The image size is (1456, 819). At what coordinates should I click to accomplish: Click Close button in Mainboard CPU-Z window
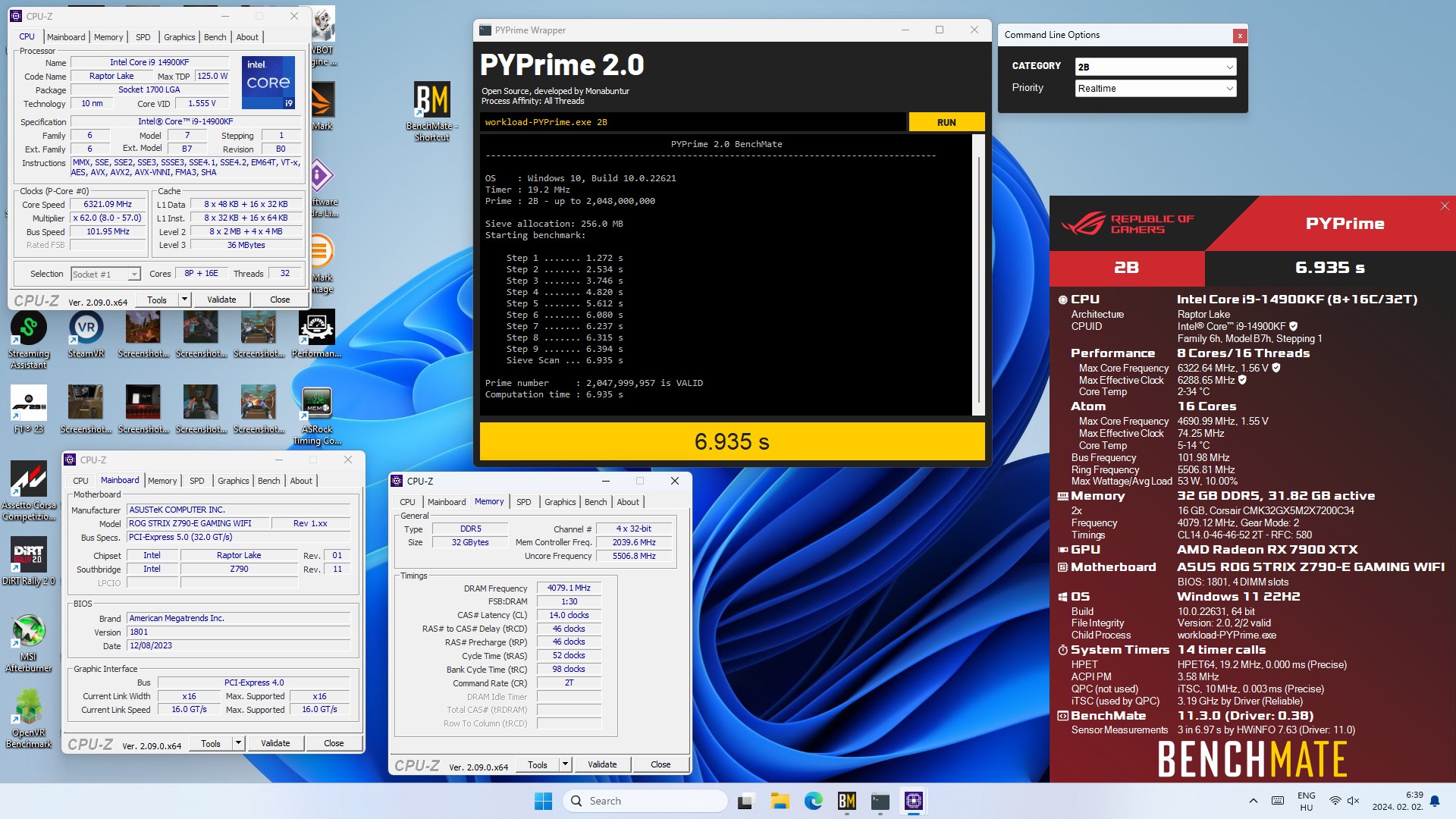pos(334,743)
